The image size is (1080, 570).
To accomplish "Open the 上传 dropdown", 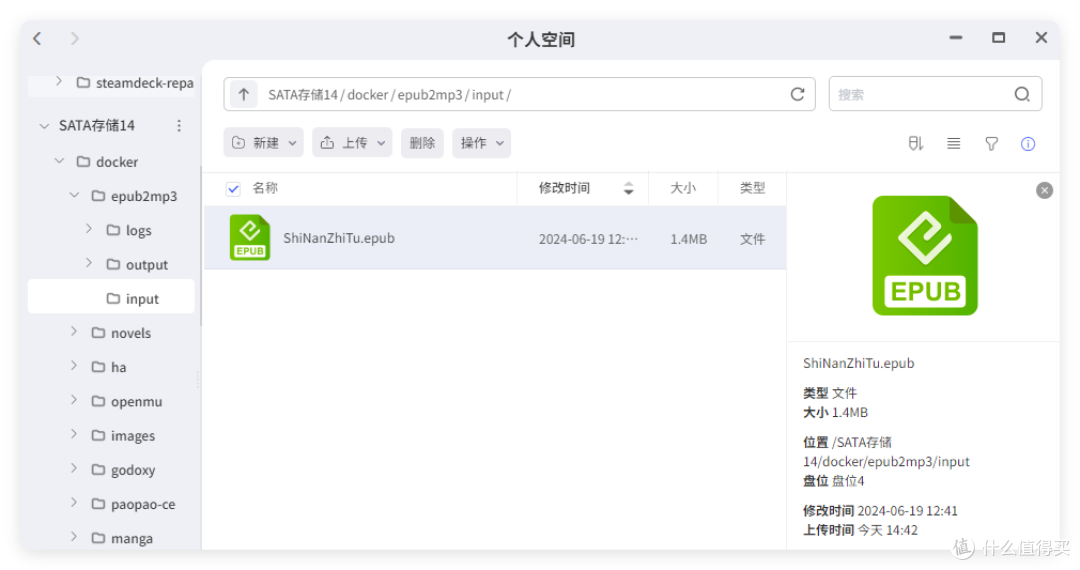I will (352, 142).
